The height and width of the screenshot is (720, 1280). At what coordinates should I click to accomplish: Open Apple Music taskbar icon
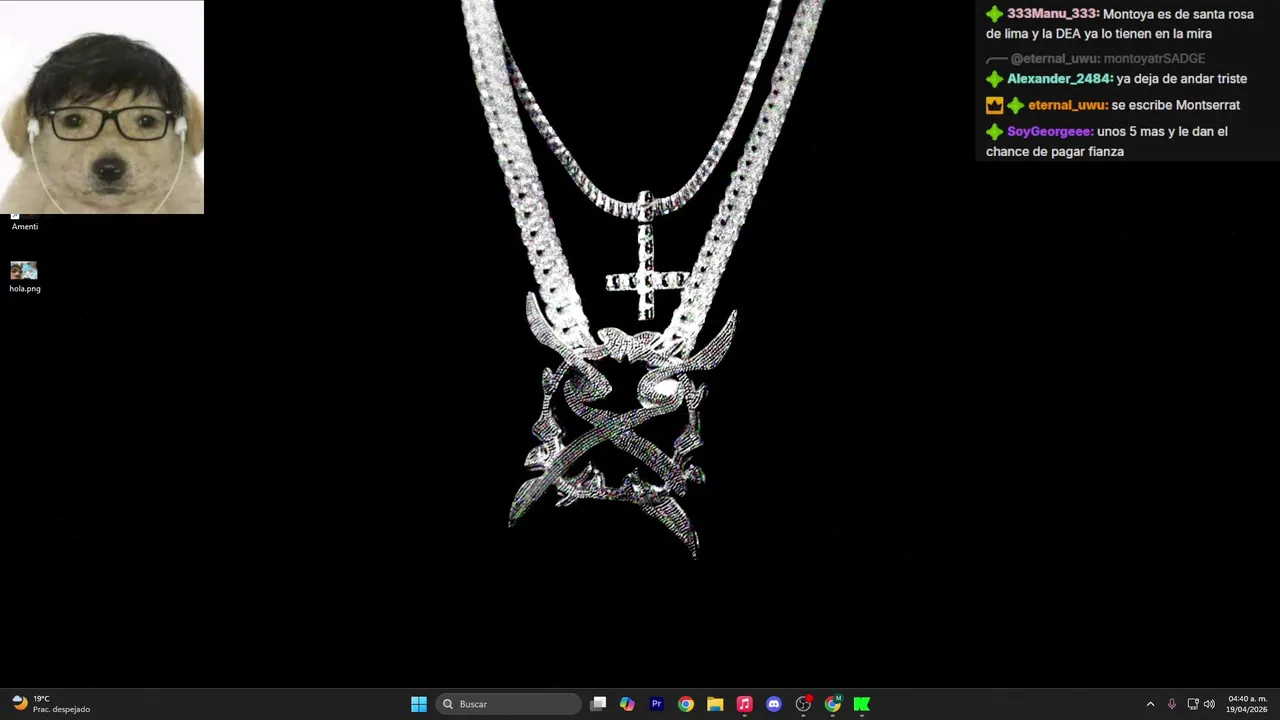(744, 704)
